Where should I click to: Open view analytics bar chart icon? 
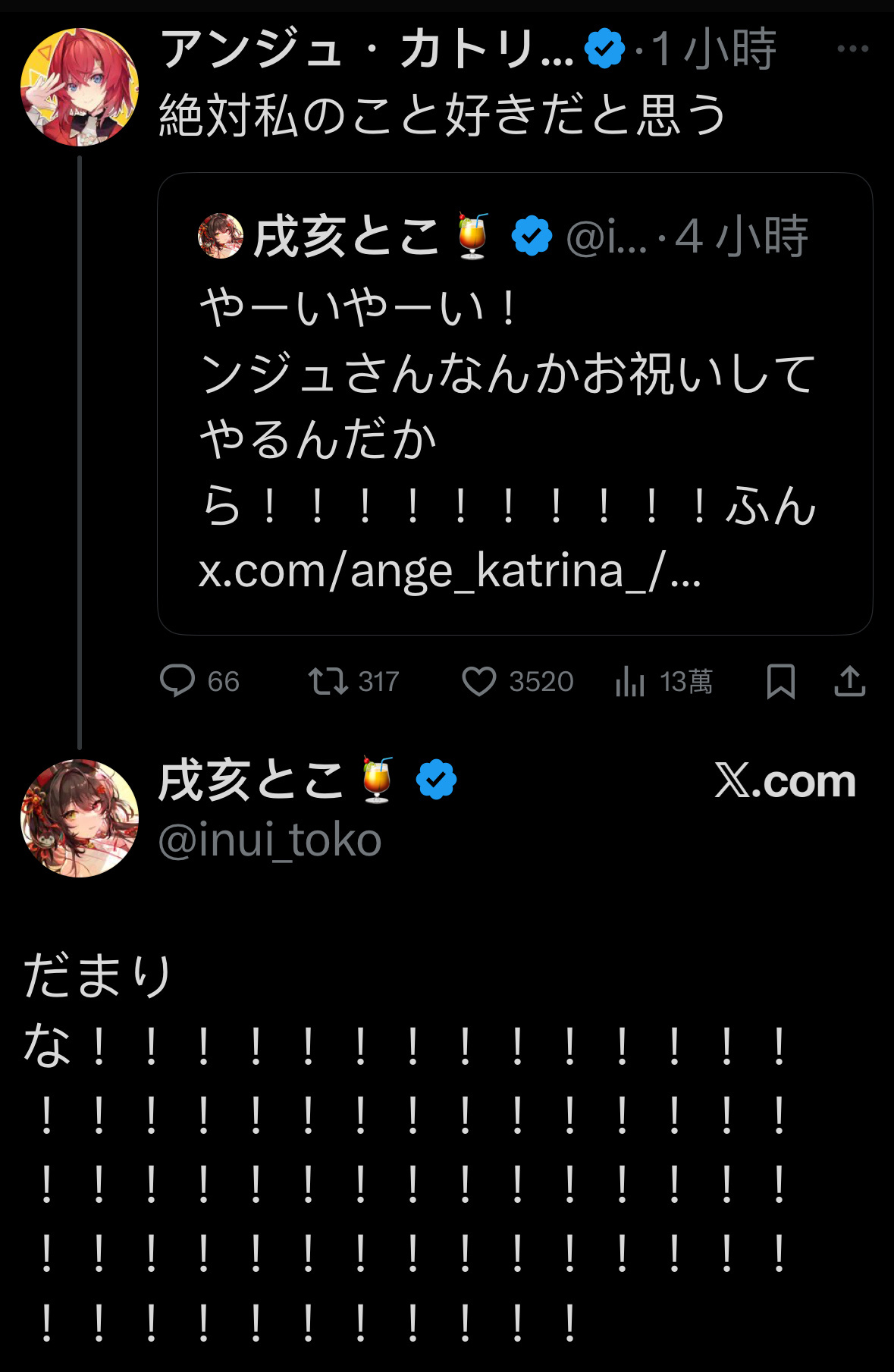pos(630,681)
